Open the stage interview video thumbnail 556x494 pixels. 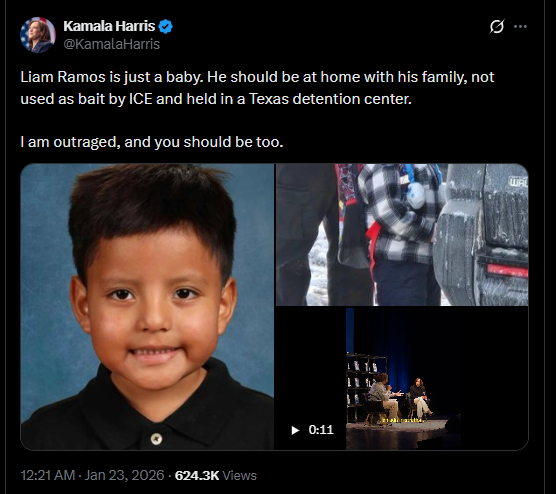click(402, 379)
